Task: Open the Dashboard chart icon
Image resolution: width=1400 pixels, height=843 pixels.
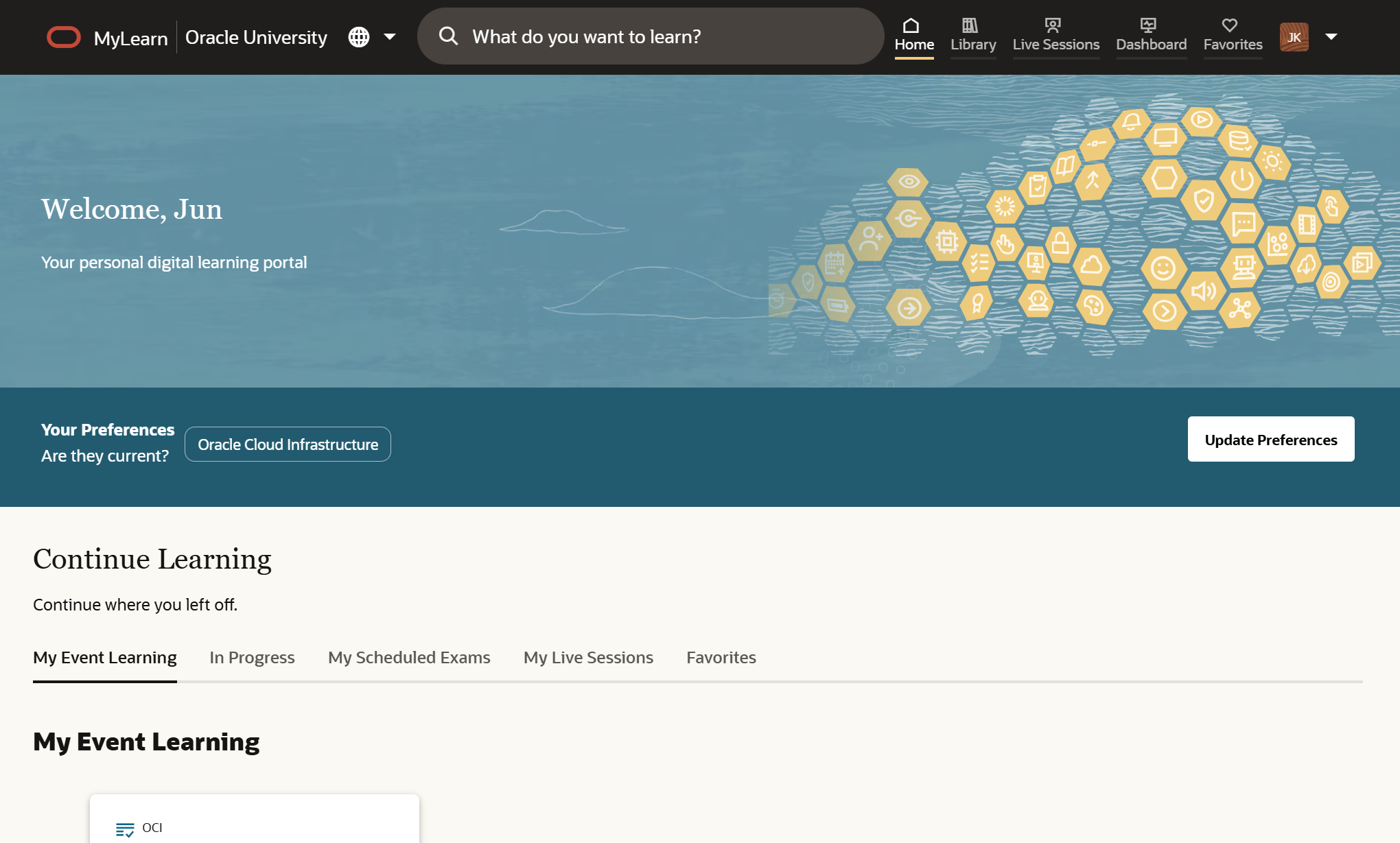Action: tap(1148, 25)
